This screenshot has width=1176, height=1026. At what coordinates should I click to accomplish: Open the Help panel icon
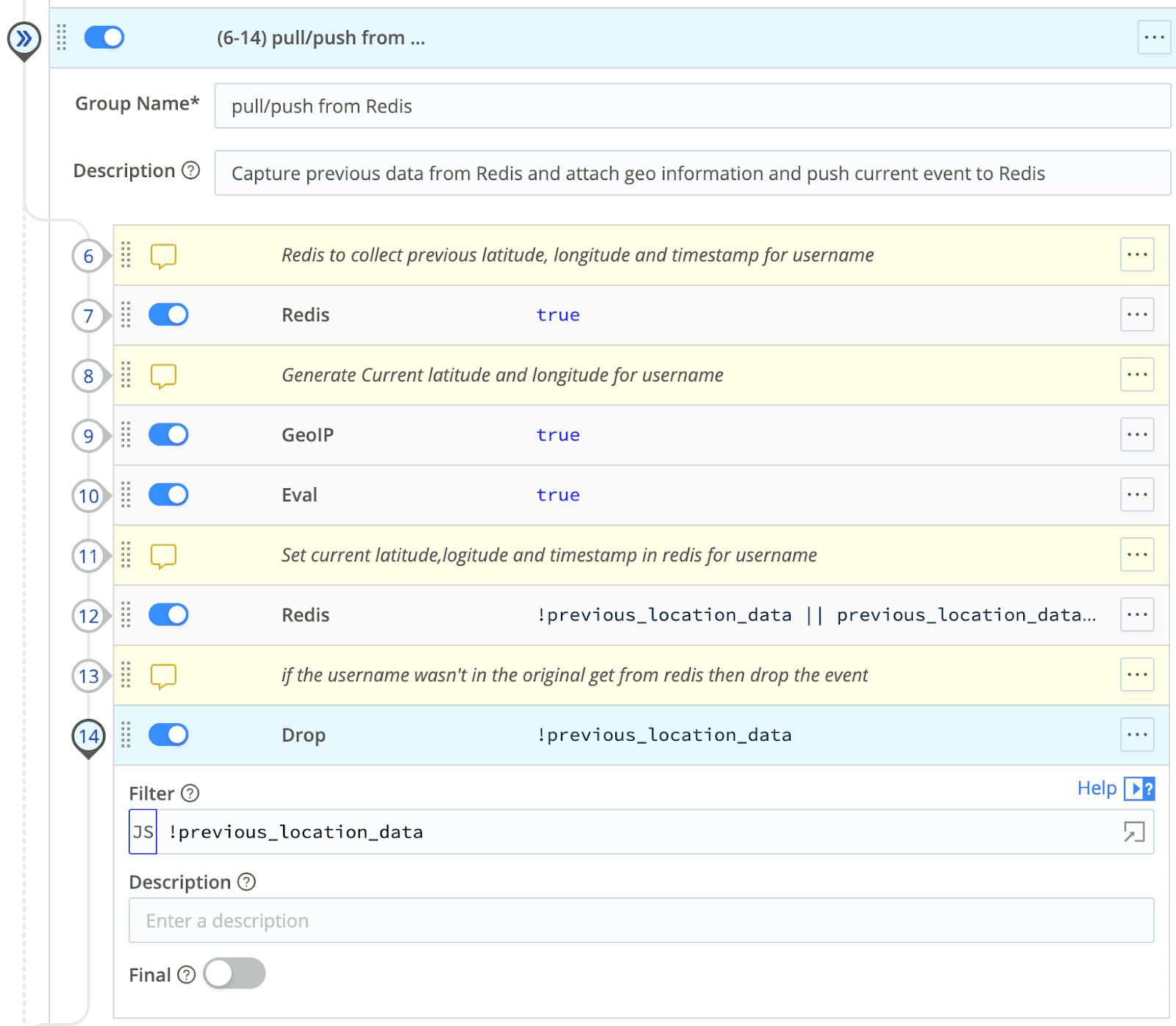(x=1139, y=789)
